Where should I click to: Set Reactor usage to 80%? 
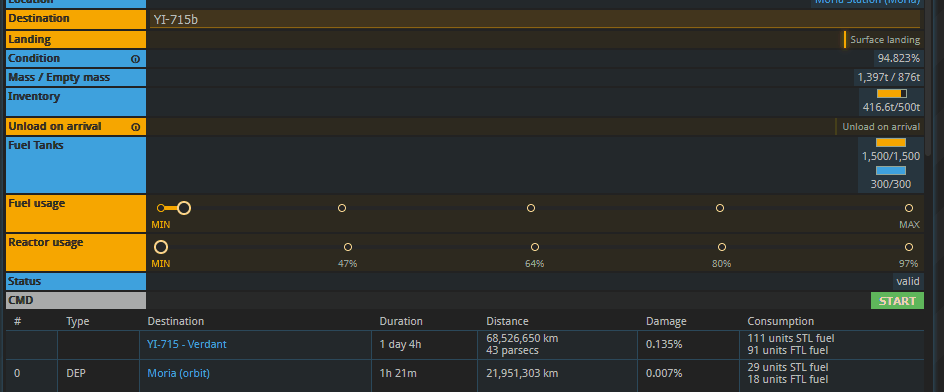tap(722, 247)
